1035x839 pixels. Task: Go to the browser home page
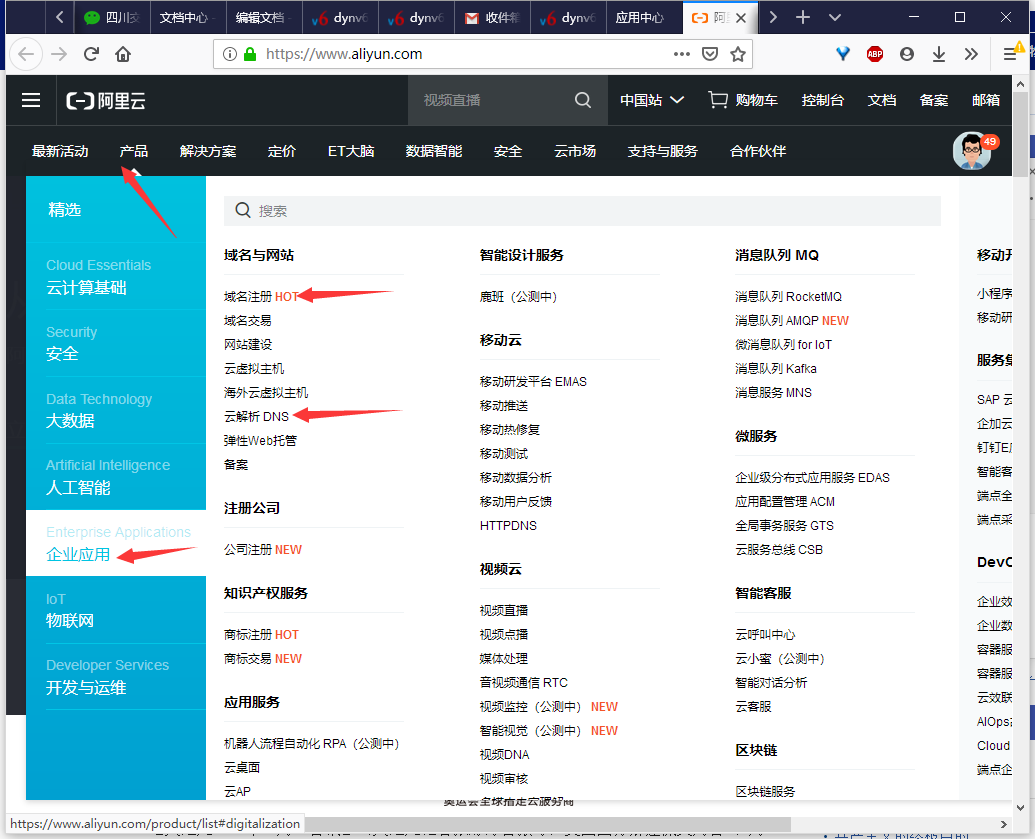[x=123, y=54]
